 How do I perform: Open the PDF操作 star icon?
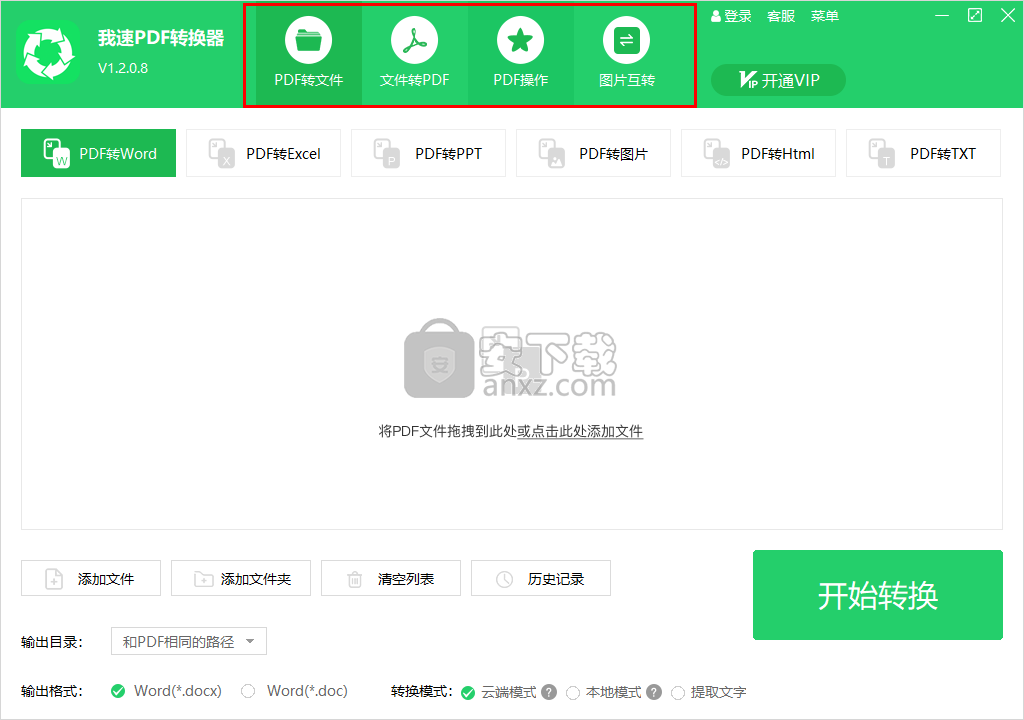point(520,41)
